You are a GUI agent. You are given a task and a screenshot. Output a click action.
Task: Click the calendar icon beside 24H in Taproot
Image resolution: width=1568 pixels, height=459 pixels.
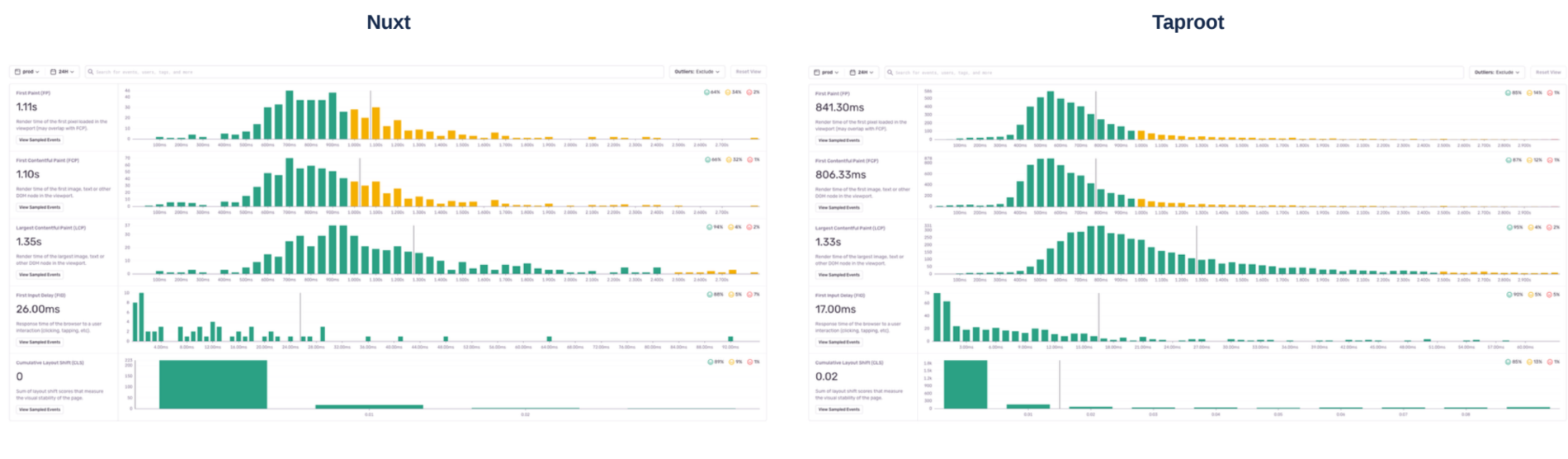tap(852, 73)
